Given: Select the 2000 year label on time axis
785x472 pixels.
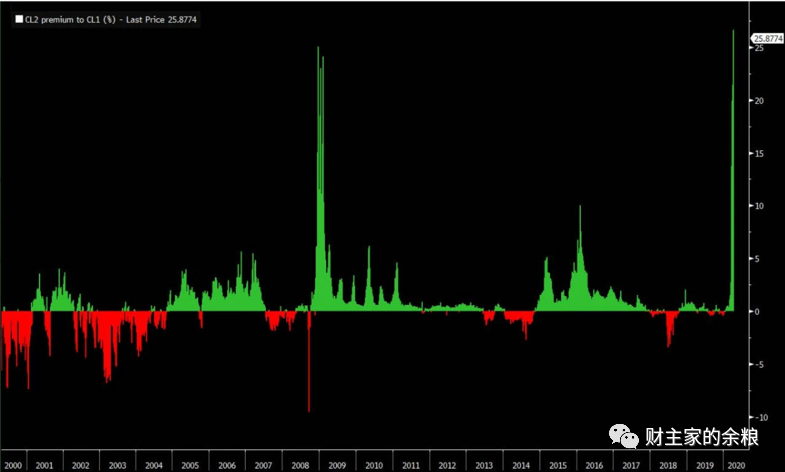Looking at the screenshot, I should pyautogui.click(x=13, y=465).
